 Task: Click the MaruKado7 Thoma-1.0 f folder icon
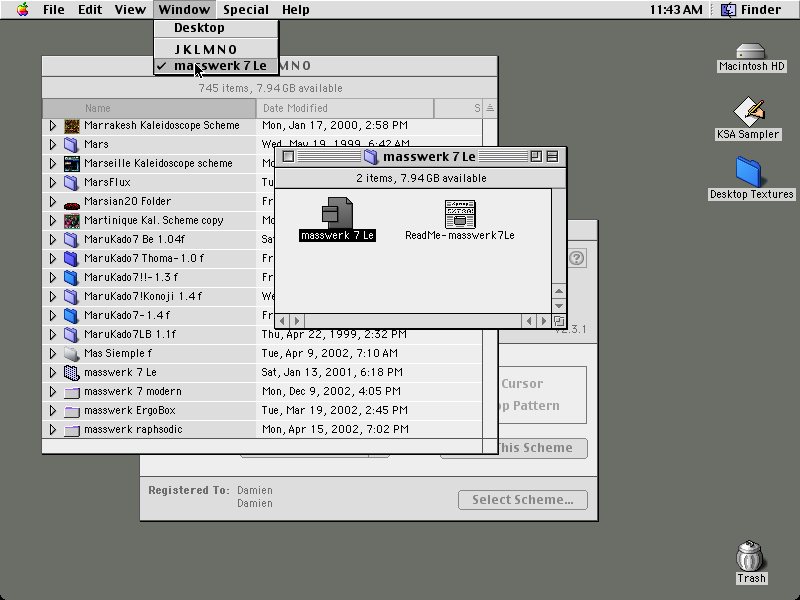[x=72, y=259]
